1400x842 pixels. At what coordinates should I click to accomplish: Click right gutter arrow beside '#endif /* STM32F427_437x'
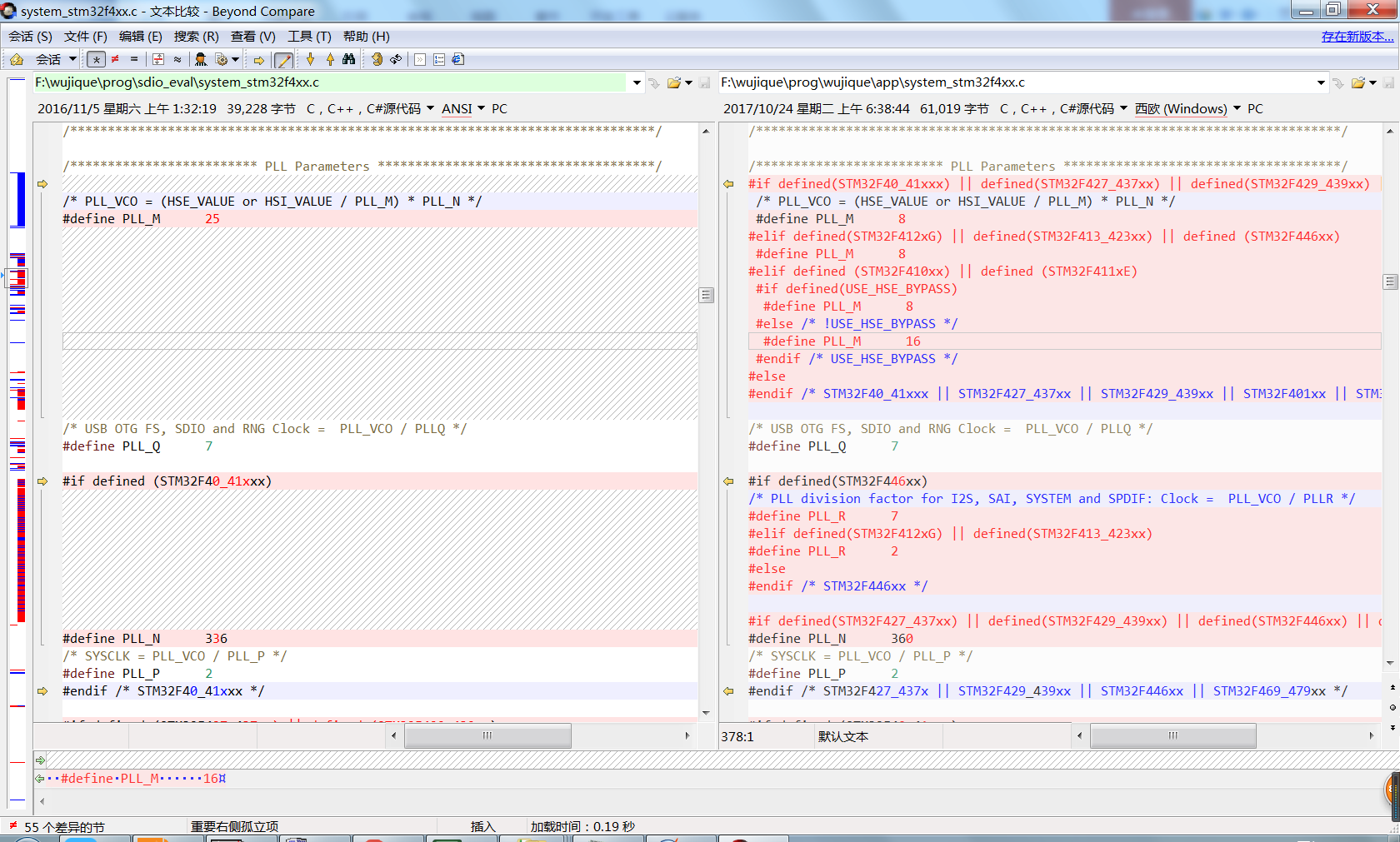point(728,691)
